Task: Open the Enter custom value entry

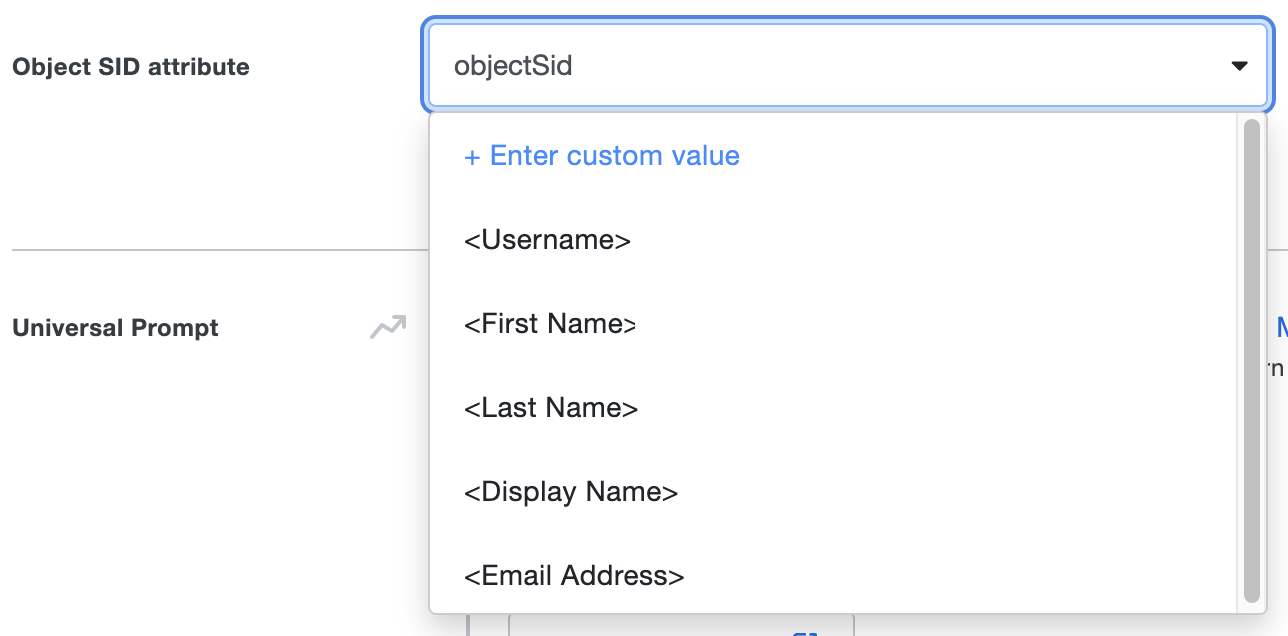Action: [x=602, y=155]
